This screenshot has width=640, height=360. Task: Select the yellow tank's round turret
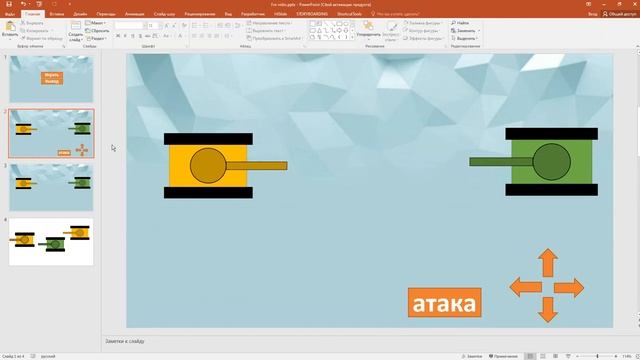(208, 165)
